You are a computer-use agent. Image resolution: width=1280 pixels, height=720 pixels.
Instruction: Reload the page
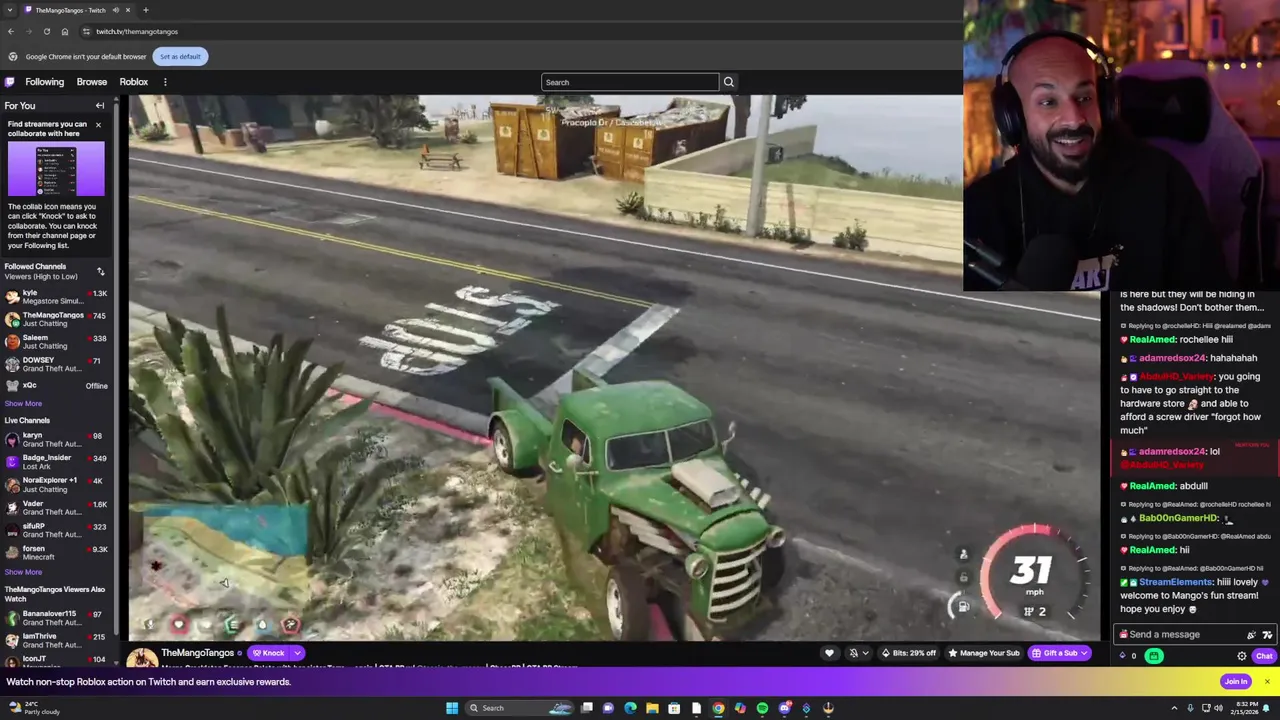coord(46,32)
